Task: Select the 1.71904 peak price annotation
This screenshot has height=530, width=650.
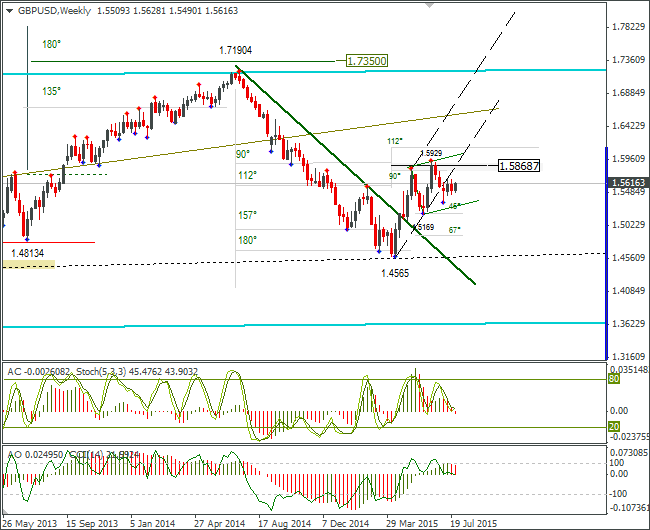Action: pyautogui.click(x=235, y=50)
